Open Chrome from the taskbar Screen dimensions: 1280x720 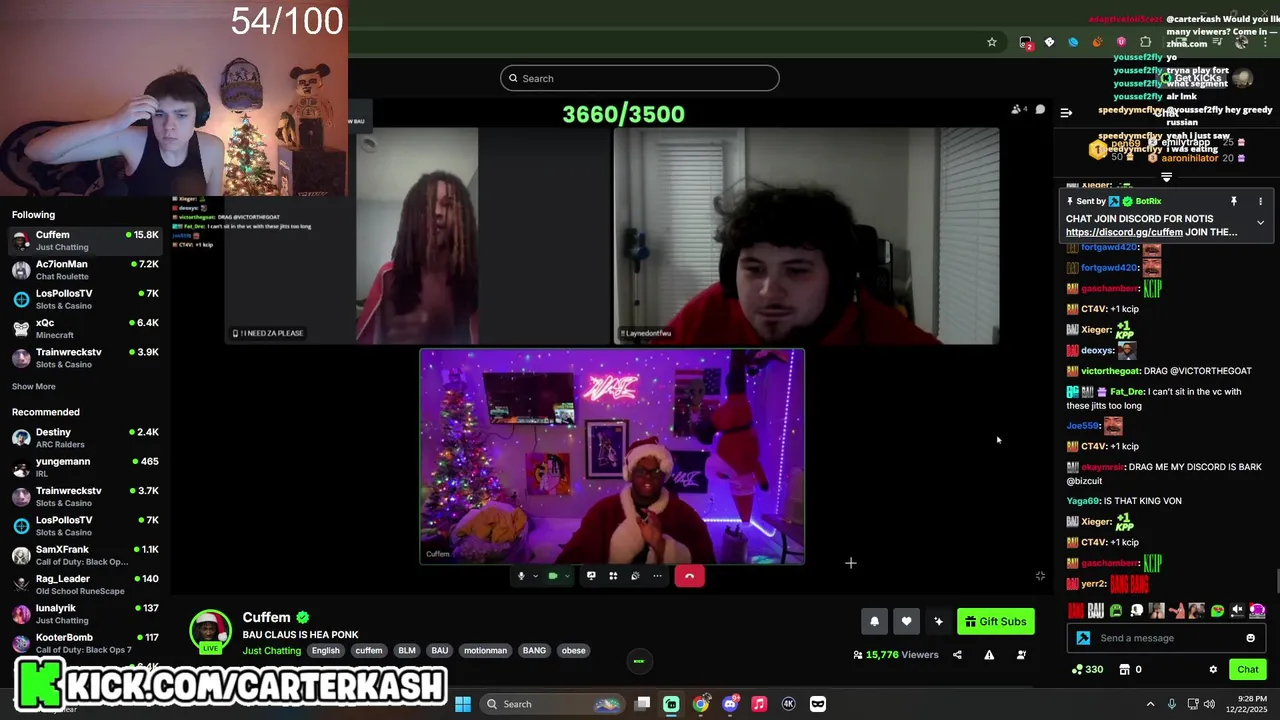point(701,704)
